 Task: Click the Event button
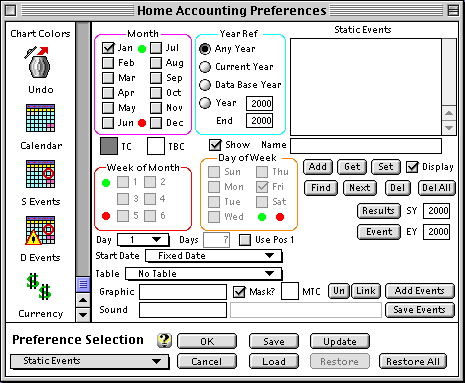379,232
